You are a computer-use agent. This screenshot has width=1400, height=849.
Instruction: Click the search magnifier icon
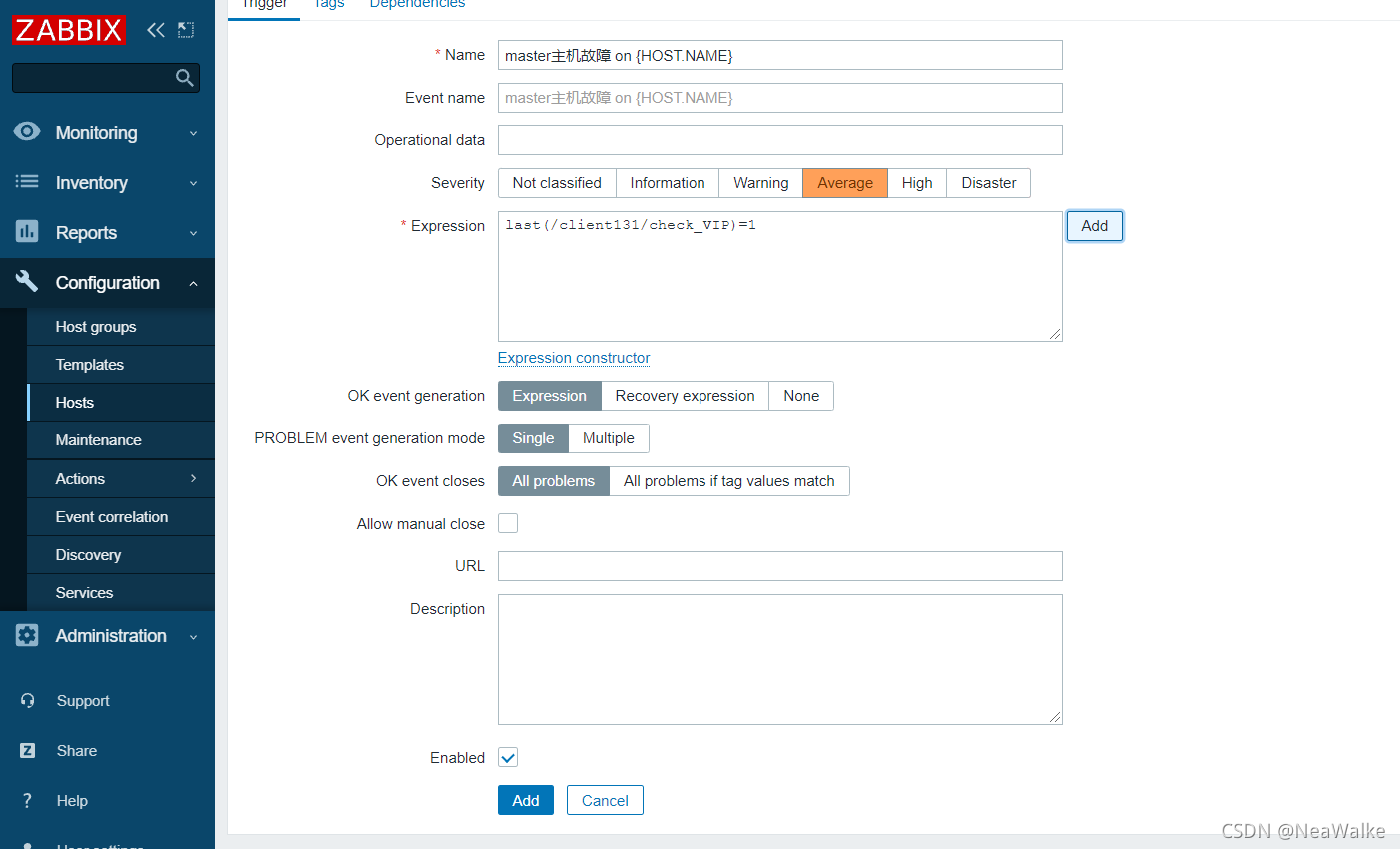(184, 78)
